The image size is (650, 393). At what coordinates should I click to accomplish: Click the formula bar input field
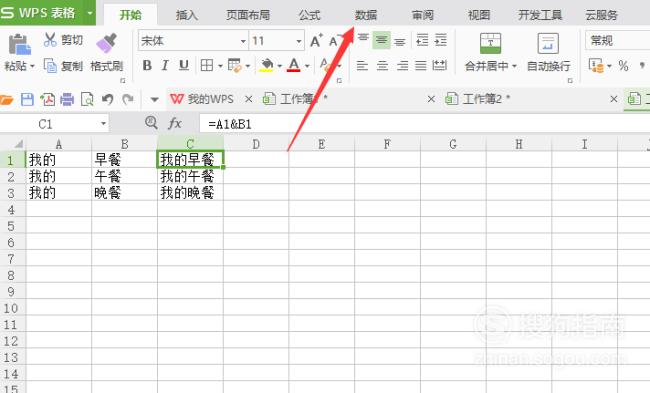(424, 124)
